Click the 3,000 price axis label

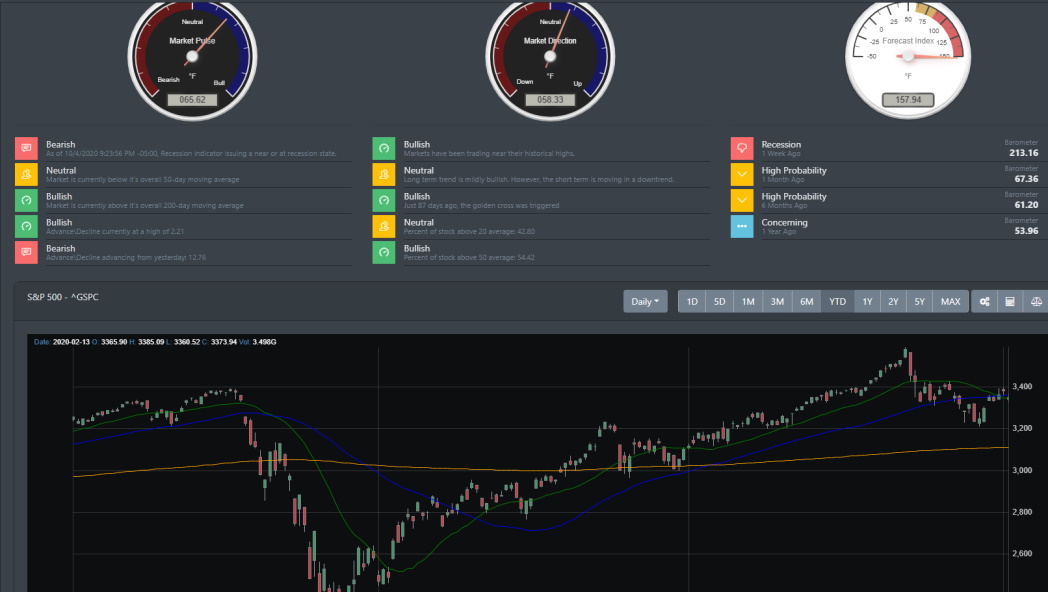[x=1022, y=470]
